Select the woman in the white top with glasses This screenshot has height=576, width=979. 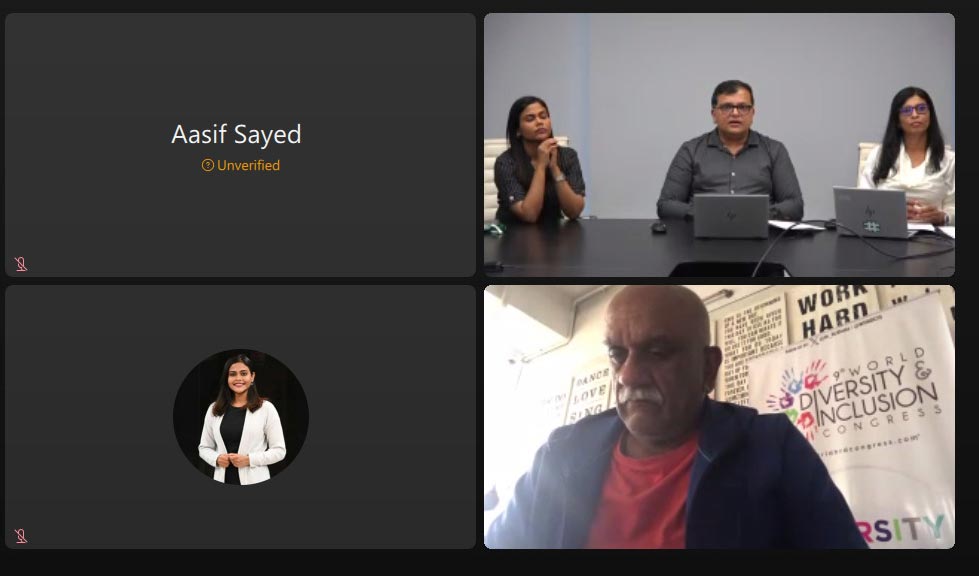pos(909,153)
